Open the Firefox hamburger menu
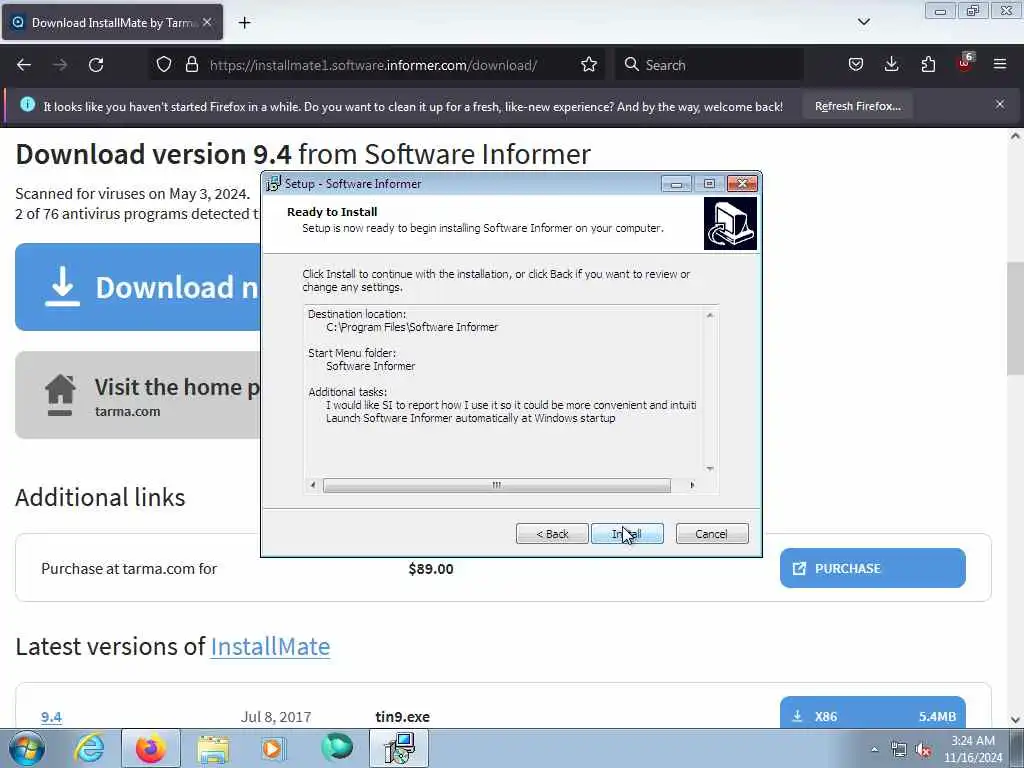1024x768 pixels. [1000, 65]
